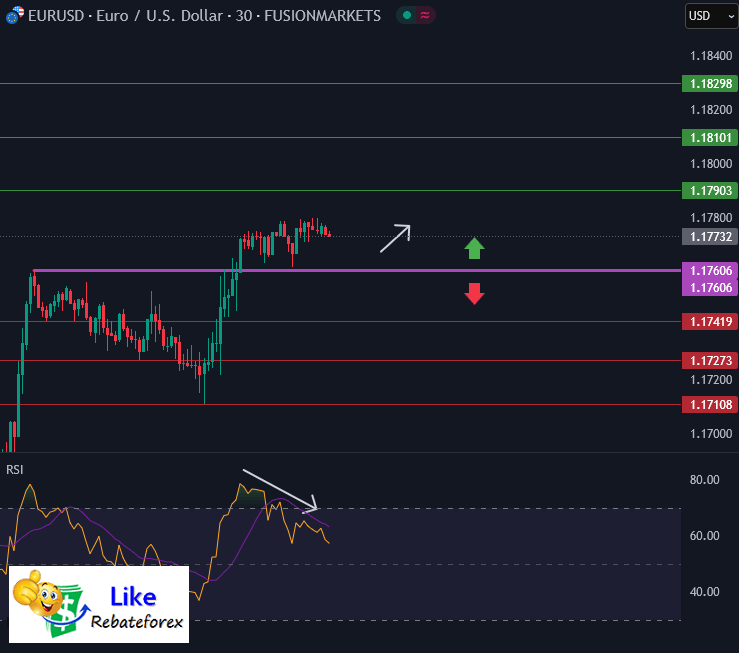Click the top purple 1.17606 price label

[710, 270]
